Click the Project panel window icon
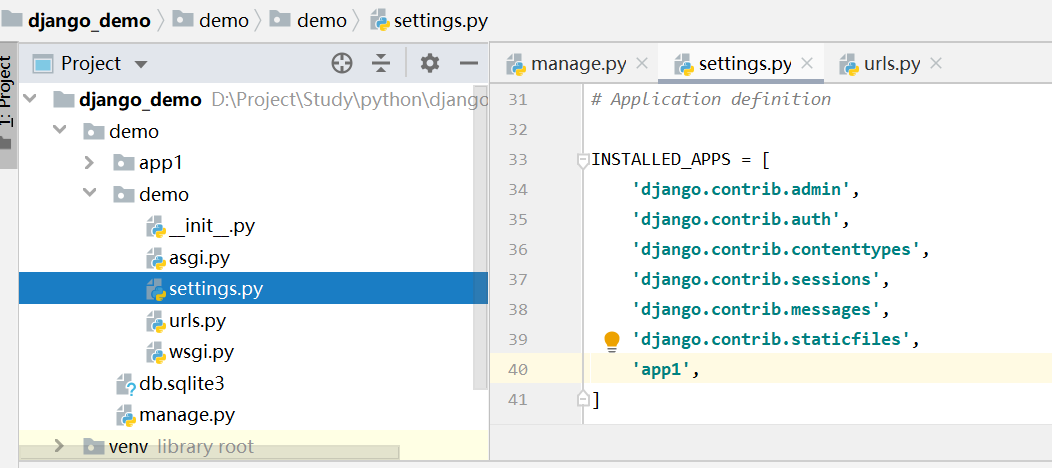 (43, 64)
